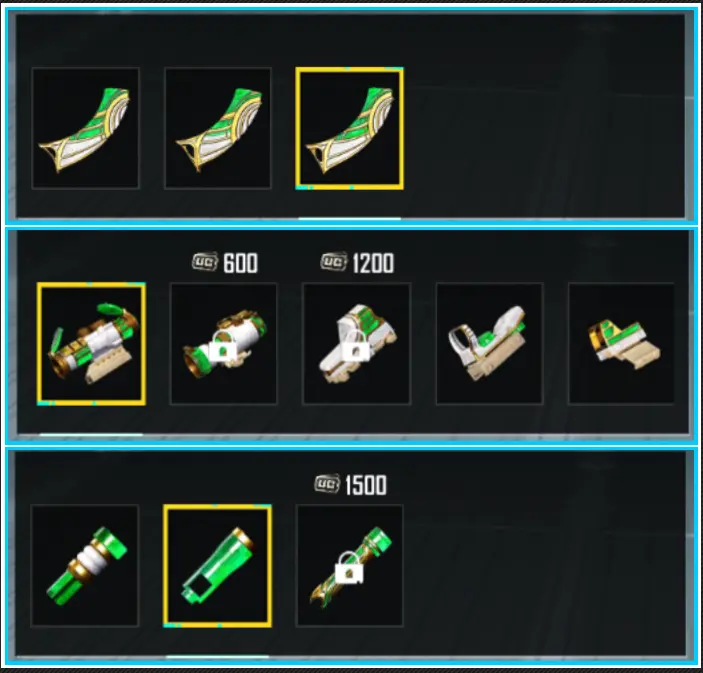
Task: Select the locked scope priced 600 UC
Action: tap(224, 344)
